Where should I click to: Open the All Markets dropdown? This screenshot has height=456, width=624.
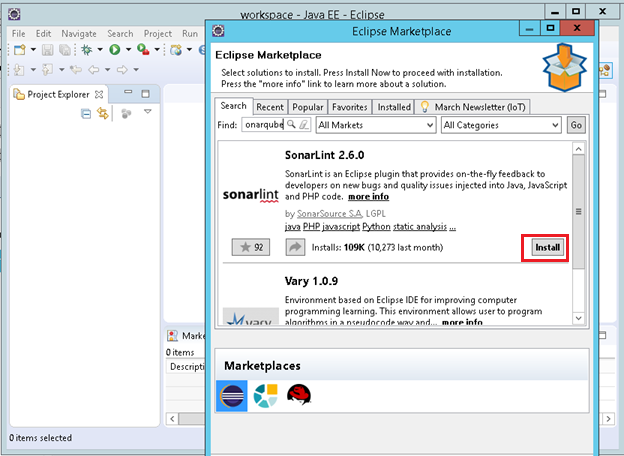[x=375, y=125]
